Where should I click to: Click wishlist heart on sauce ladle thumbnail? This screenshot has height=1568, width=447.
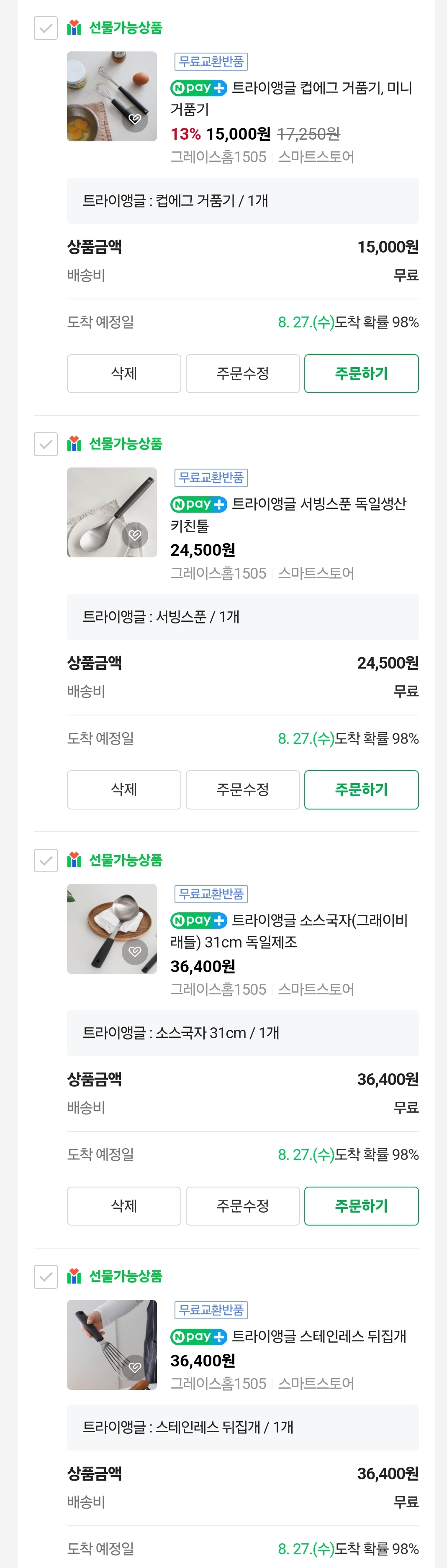(x=135, y=951)
